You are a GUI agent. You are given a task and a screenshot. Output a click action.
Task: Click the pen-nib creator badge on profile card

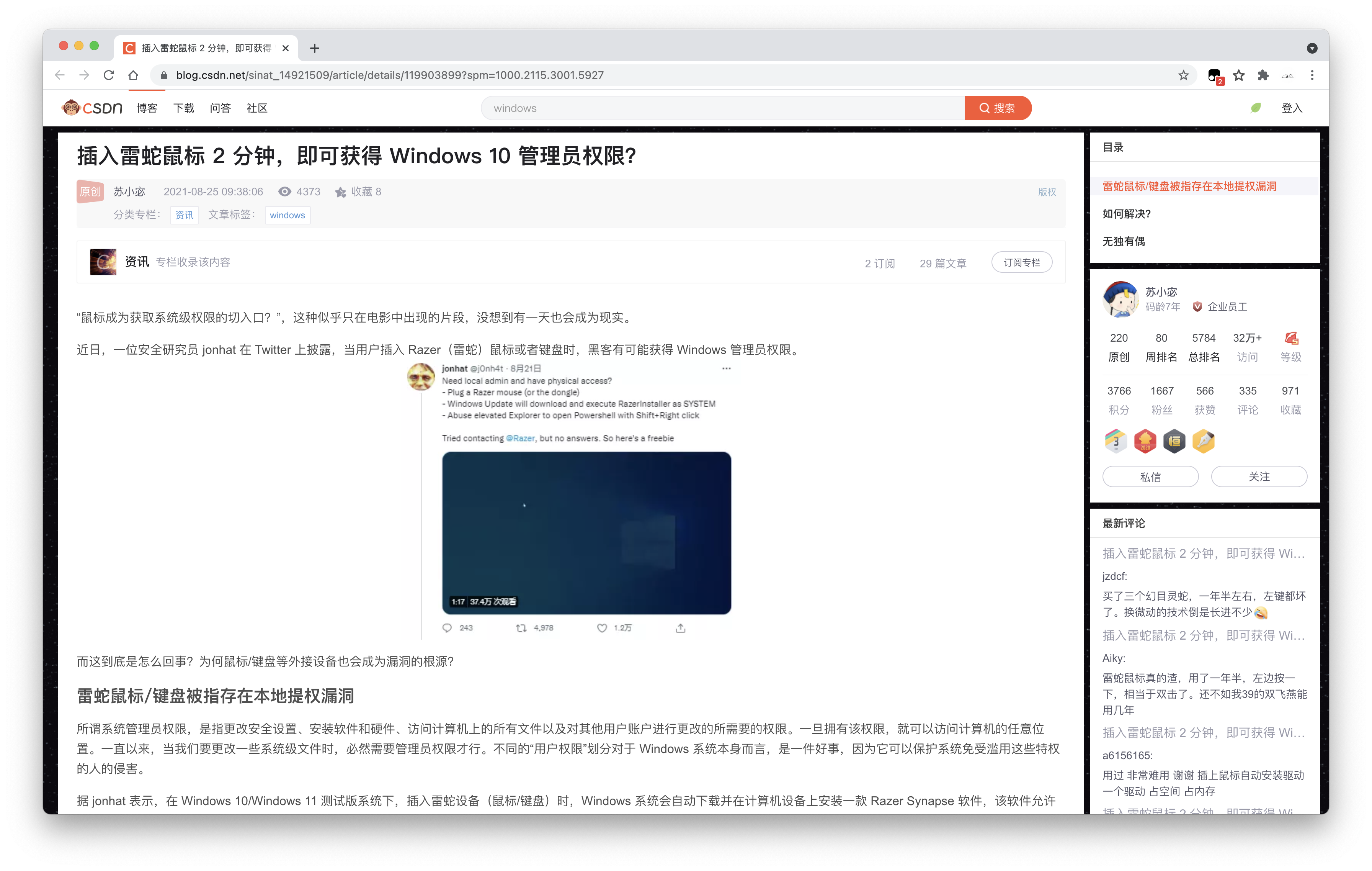coord(1204,441)
